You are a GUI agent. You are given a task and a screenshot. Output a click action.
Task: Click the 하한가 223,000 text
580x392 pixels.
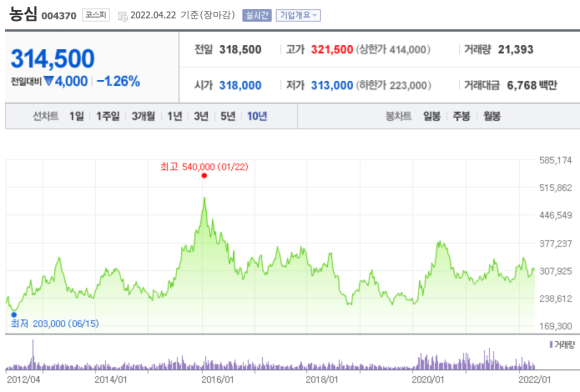coord(394,85)
